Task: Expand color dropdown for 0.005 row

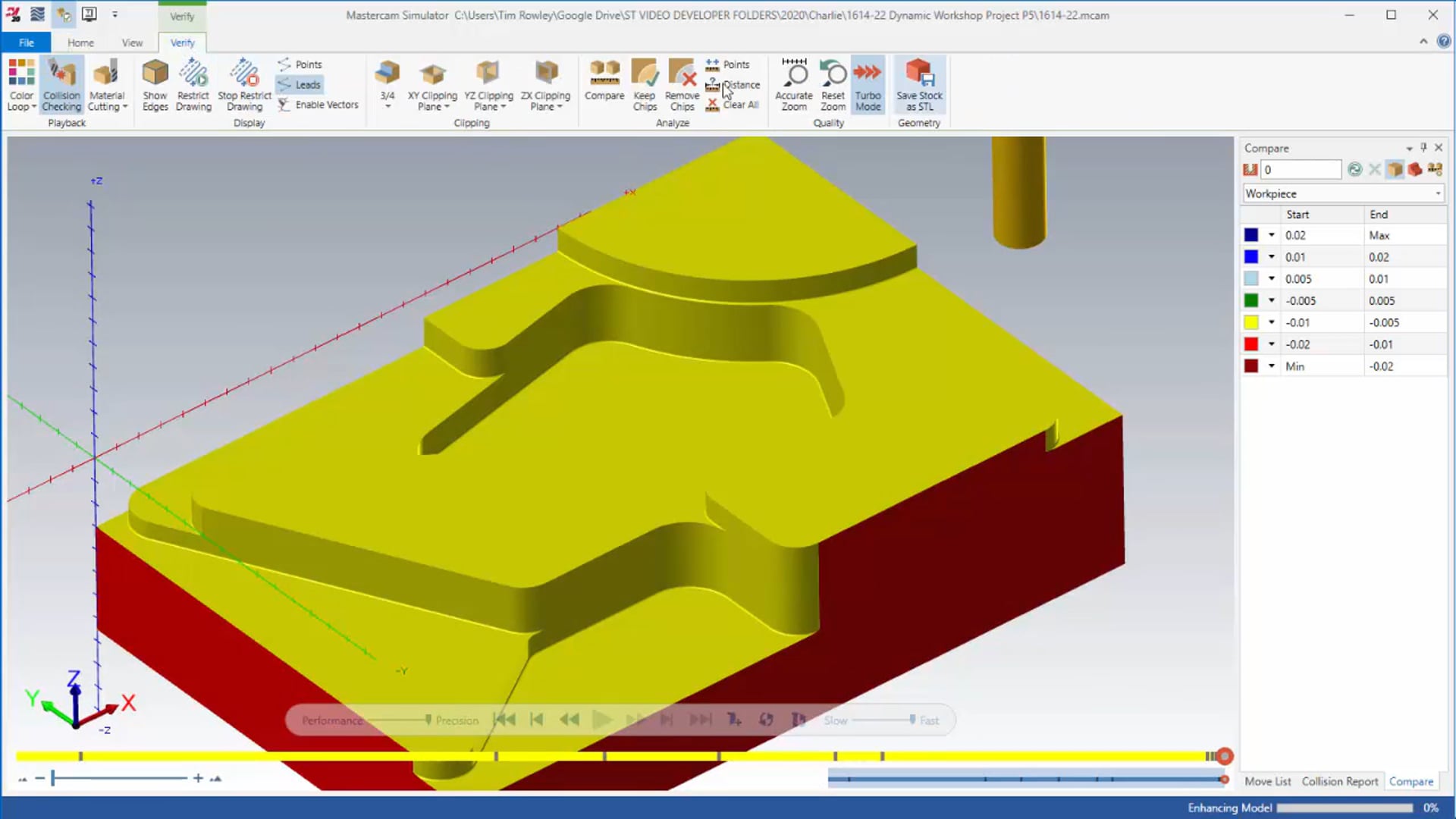Action: (1272, 279)
